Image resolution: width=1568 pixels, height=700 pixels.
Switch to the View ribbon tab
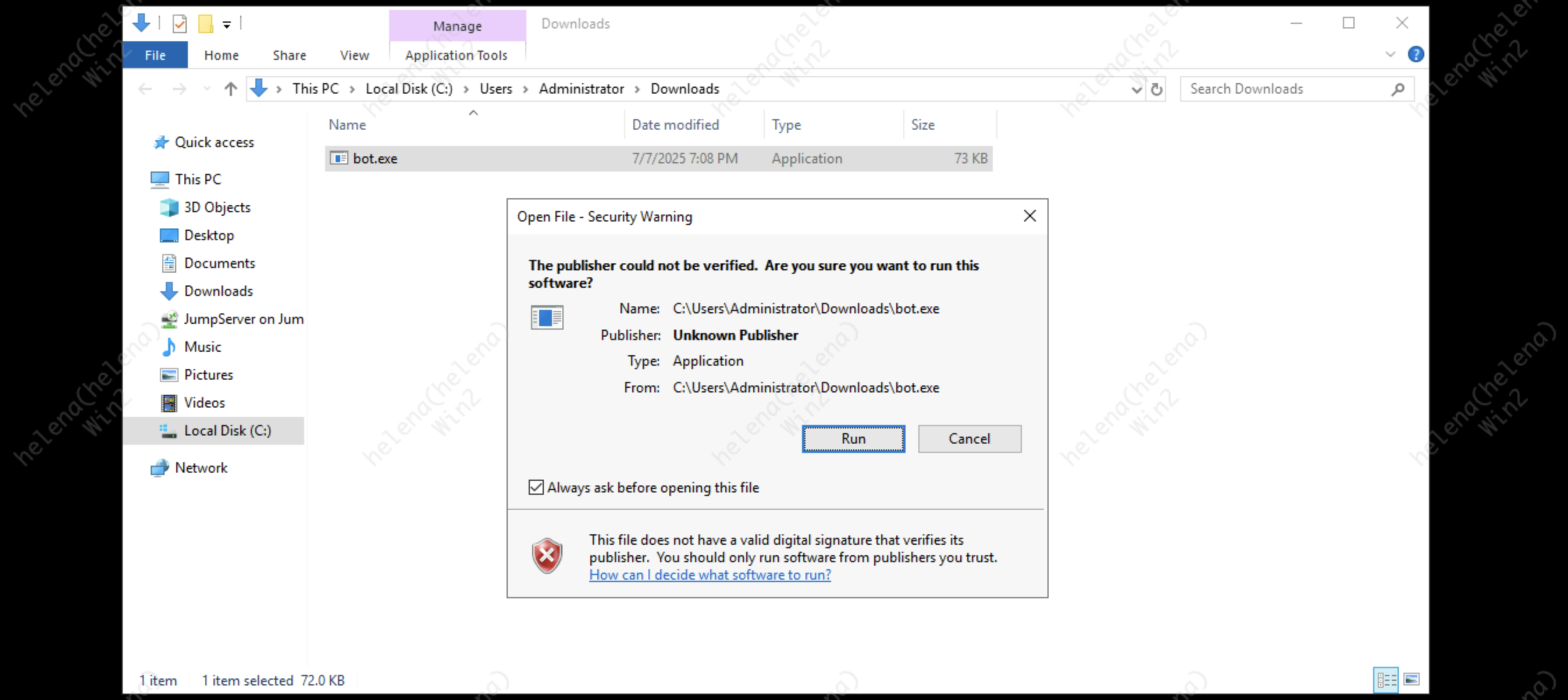tap(354, 55)
